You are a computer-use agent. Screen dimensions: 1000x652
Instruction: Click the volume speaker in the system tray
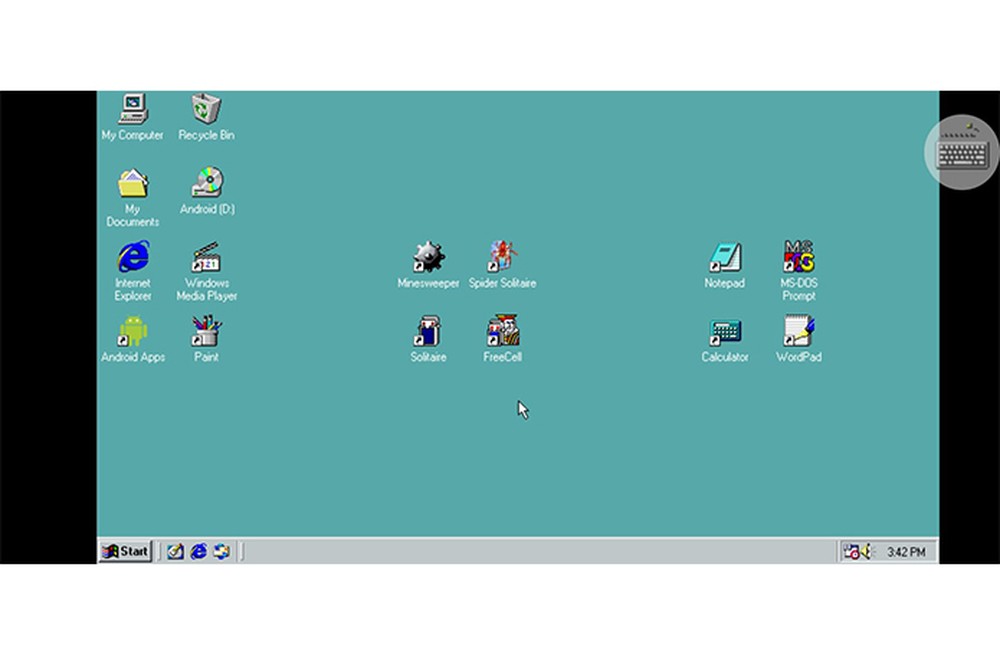(865, 551)
